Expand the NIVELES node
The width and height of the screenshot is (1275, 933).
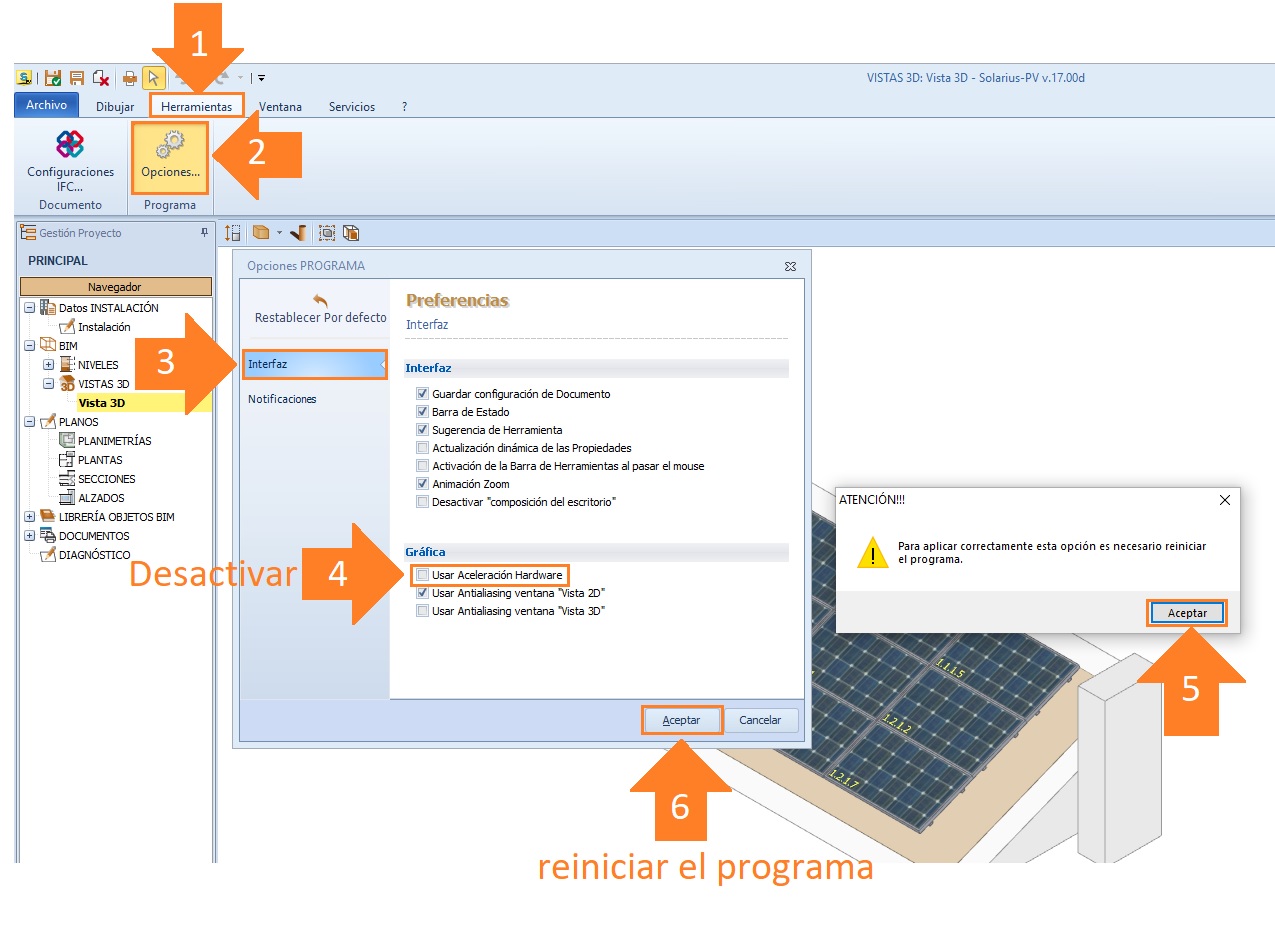coord(48,365)
